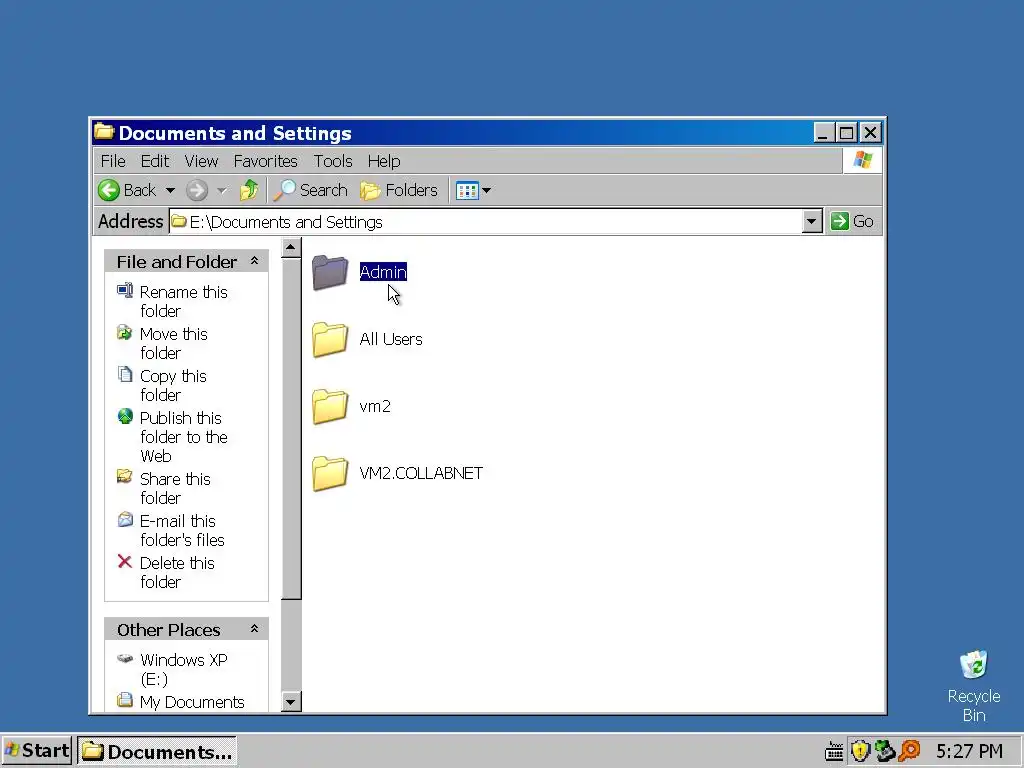The image size is (1024, 768).
Task: Open the Search toolbar button
Action: tap(310, 190)
